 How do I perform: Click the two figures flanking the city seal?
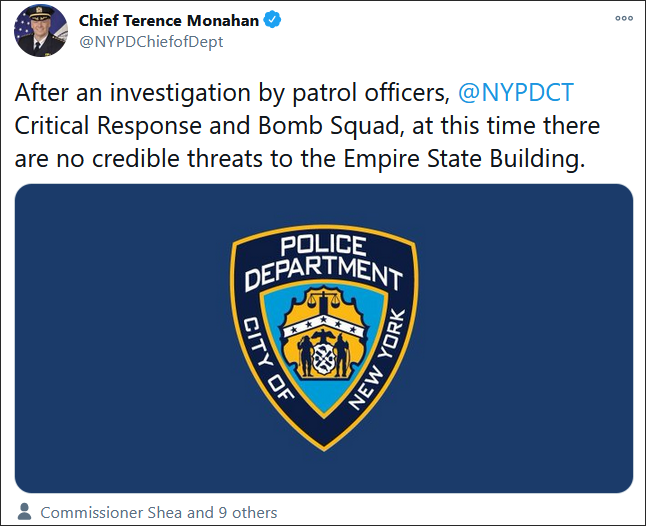pyautogui.click(x=322, y=355)
